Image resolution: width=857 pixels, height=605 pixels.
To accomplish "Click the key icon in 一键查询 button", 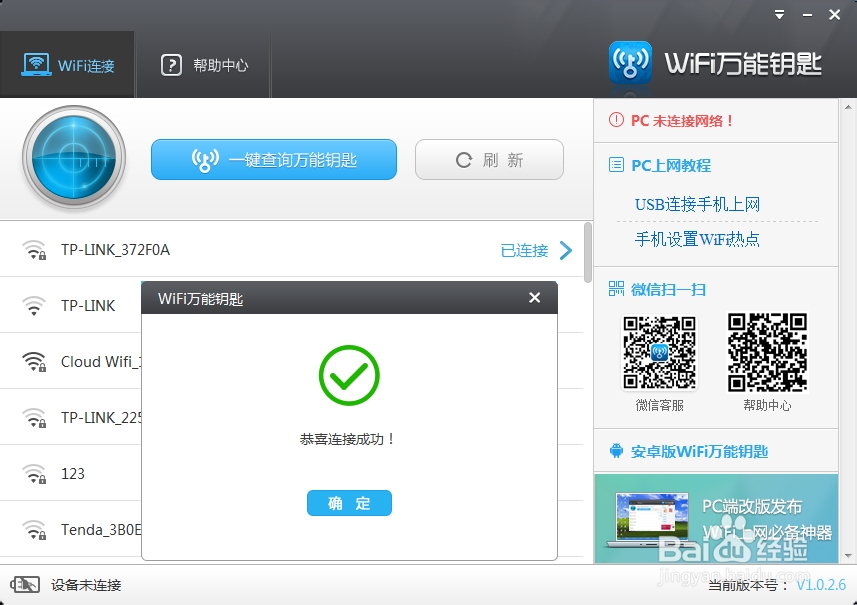I will click(205, 160).
